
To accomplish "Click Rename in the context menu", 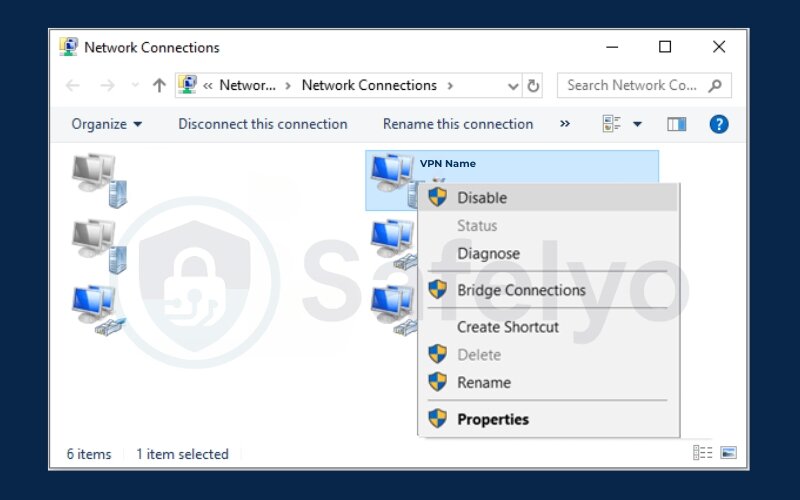I will [484, 382].
